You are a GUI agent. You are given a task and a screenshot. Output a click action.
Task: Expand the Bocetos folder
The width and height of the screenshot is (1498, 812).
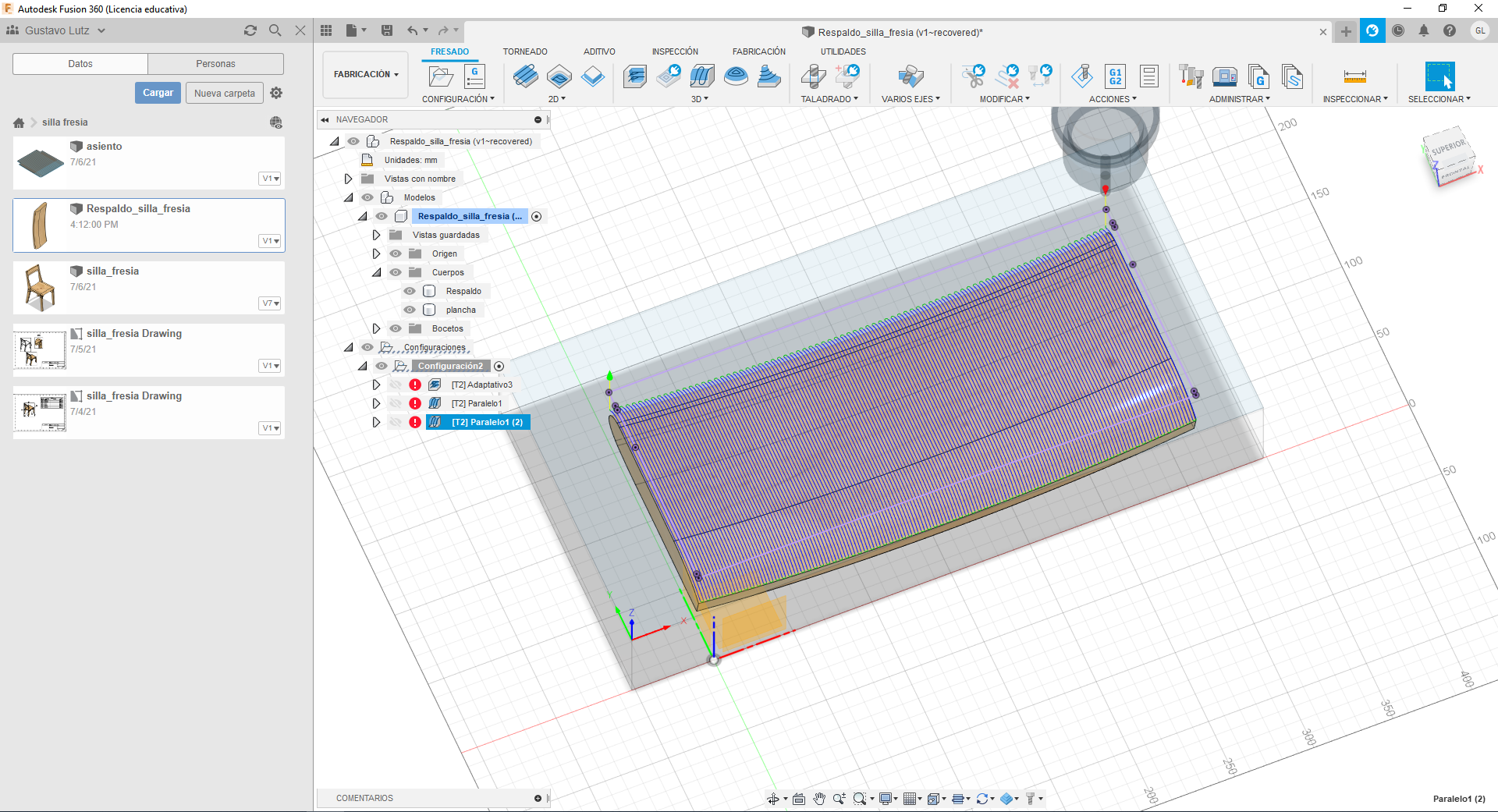pos(376,328)
